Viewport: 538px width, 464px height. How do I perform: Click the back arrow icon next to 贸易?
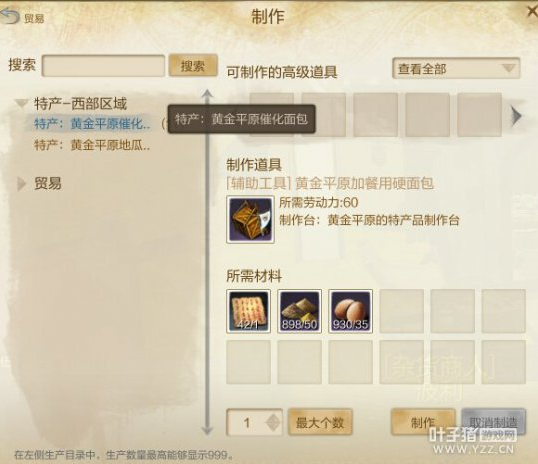[10, 16]
